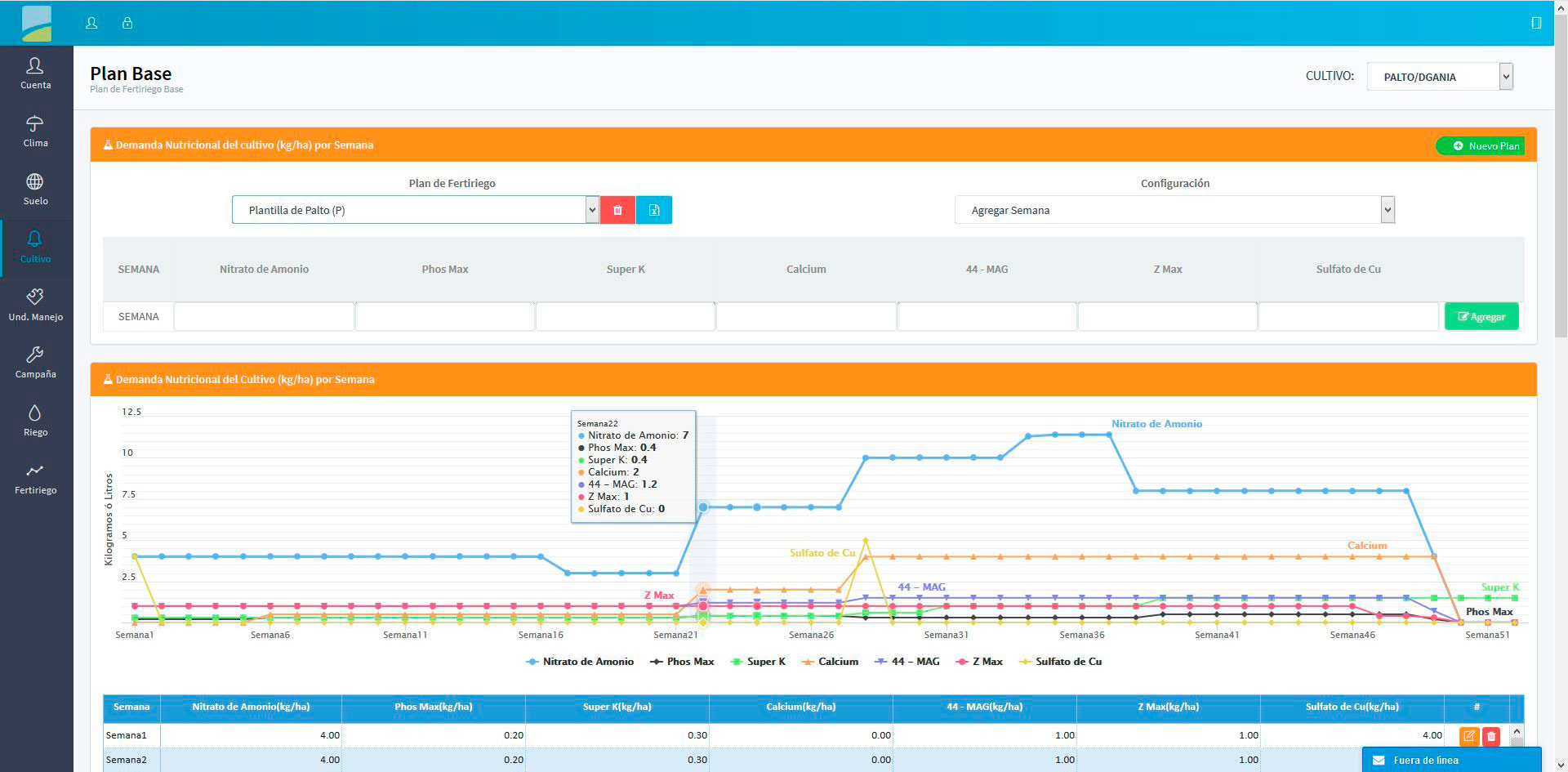The width and height of the screenshot is (1568, 772).
Task: Click the Z Max input field
Action: (1168, 316)
